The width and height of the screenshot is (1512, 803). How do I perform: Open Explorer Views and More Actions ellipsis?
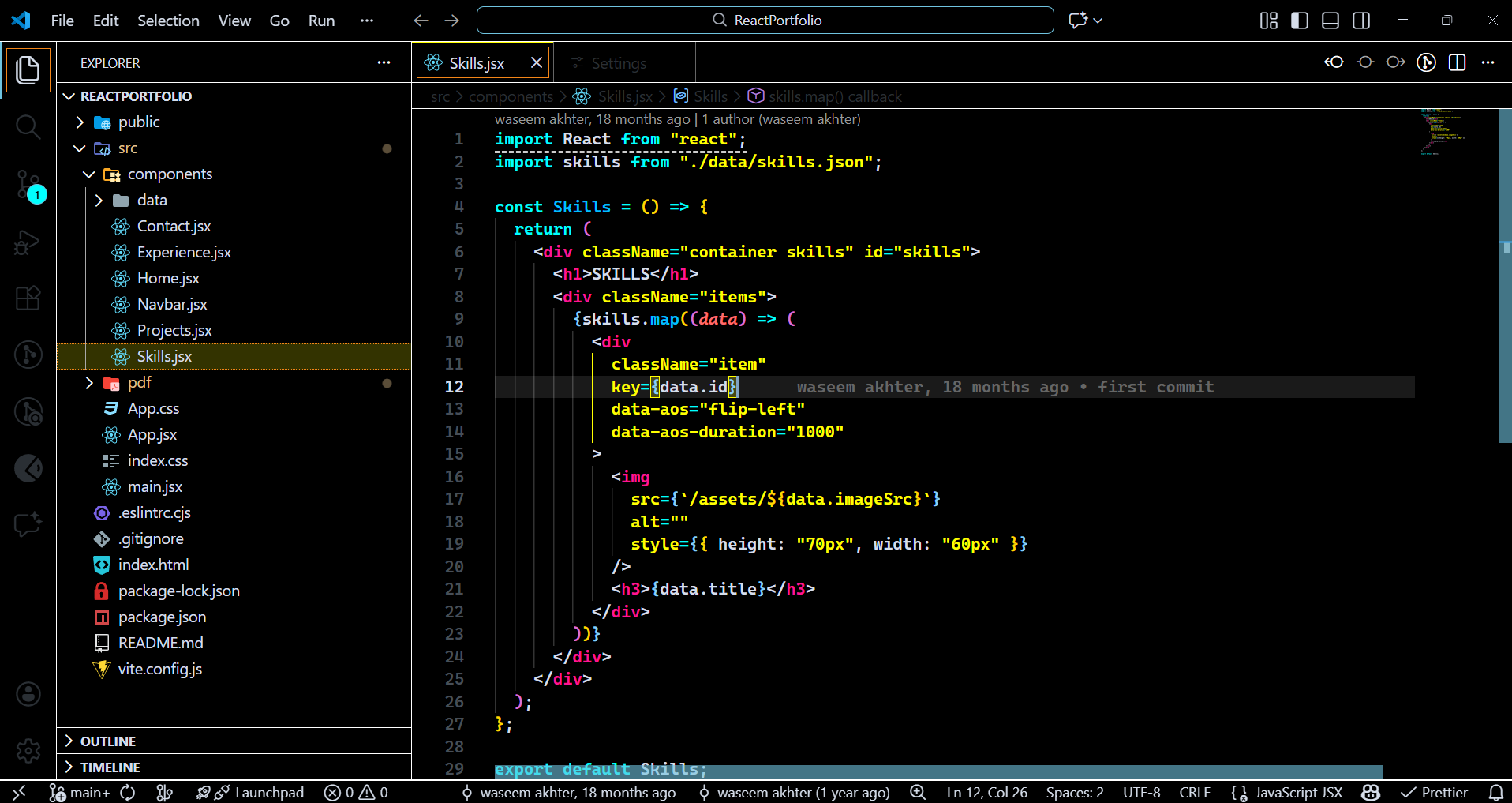point(384,62)
